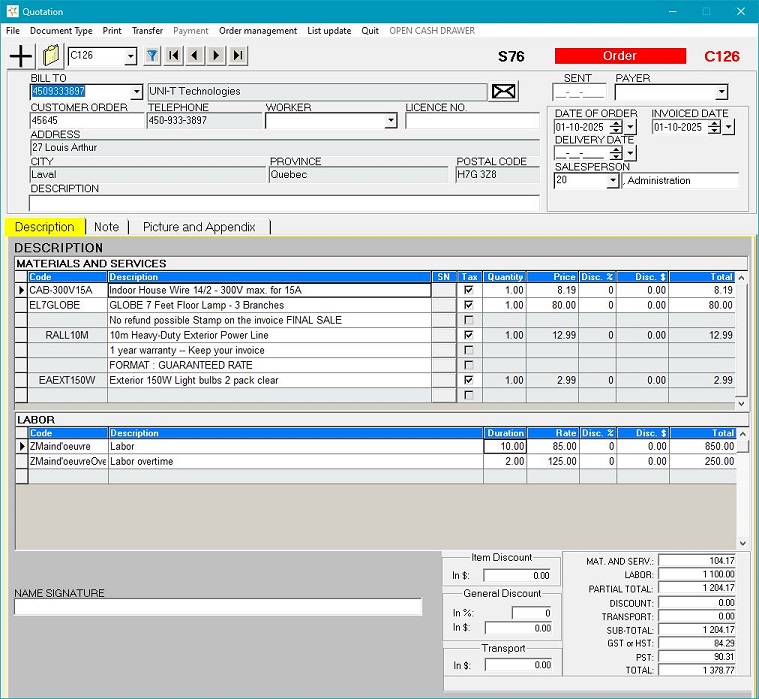Open the yellow folder icon in toolbar
Screen dimensions: 759x699
point(51,56)
